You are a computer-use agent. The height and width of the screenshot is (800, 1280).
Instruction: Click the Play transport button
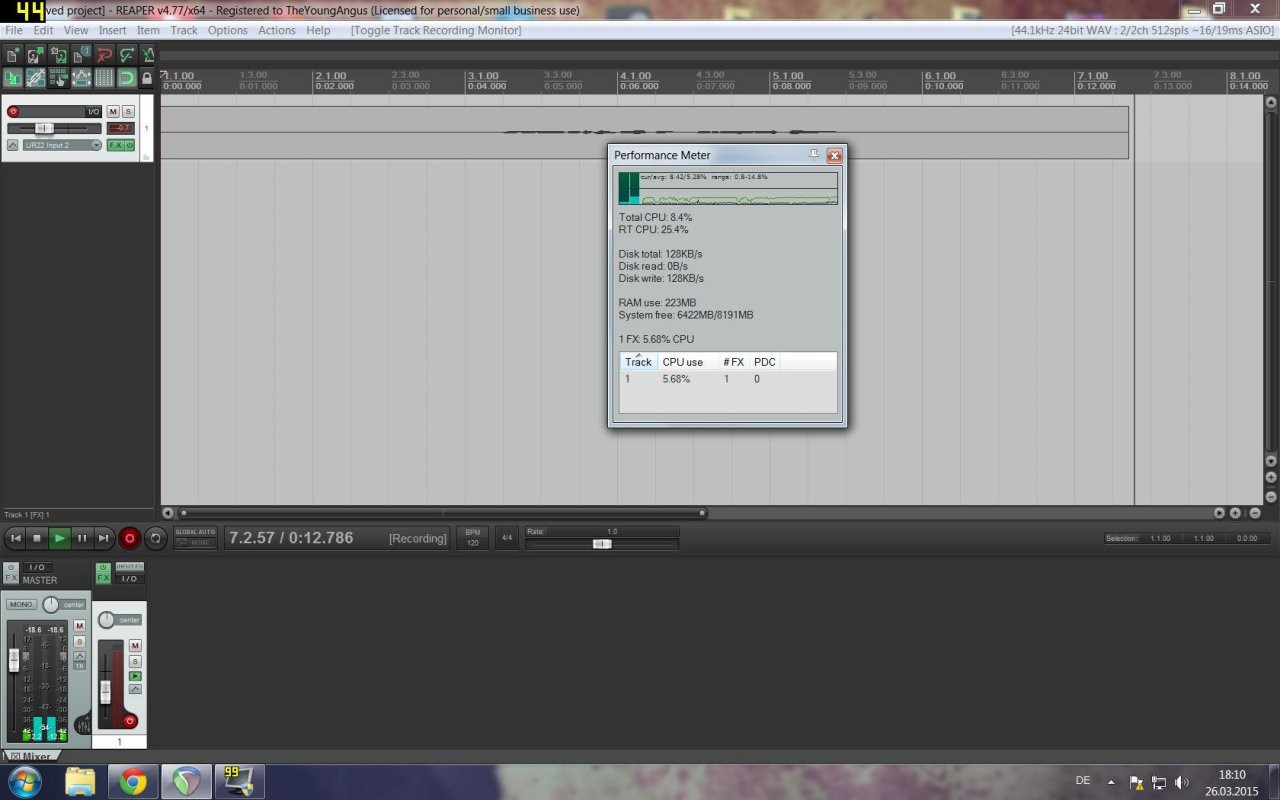60,538
